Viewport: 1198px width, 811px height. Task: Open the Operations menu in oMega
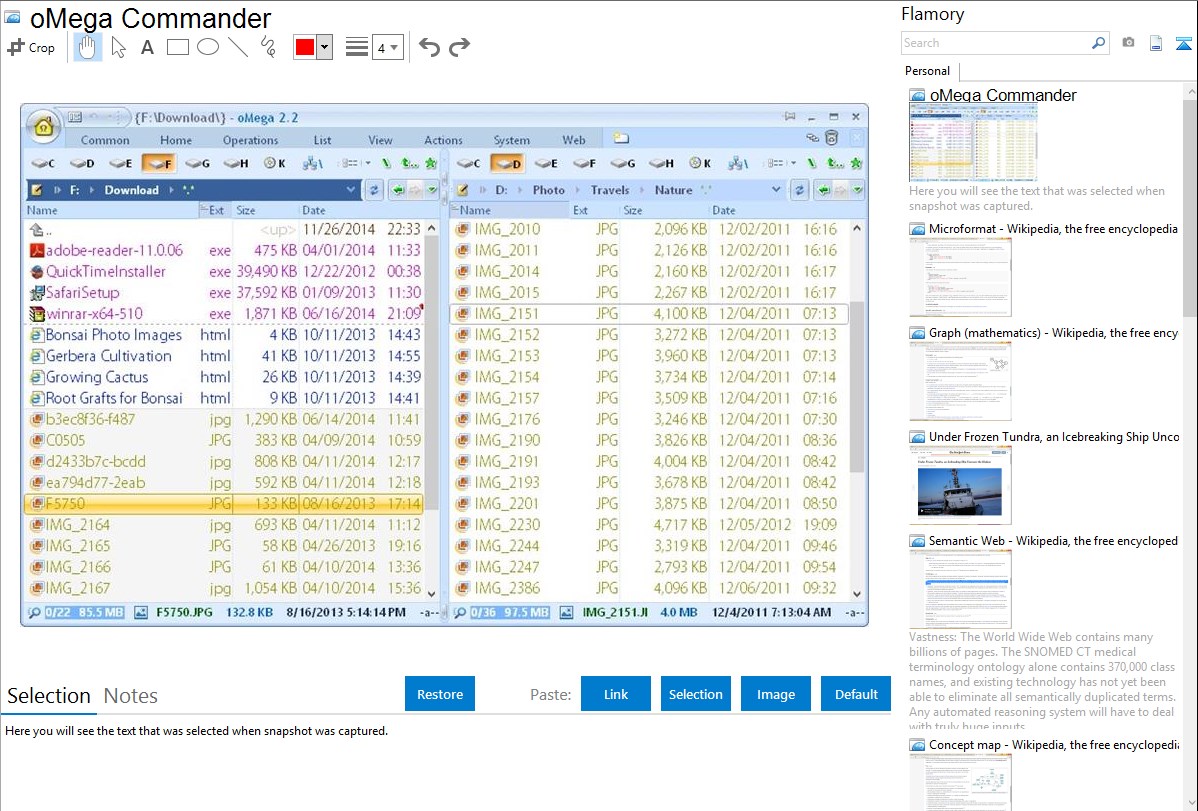251,140
